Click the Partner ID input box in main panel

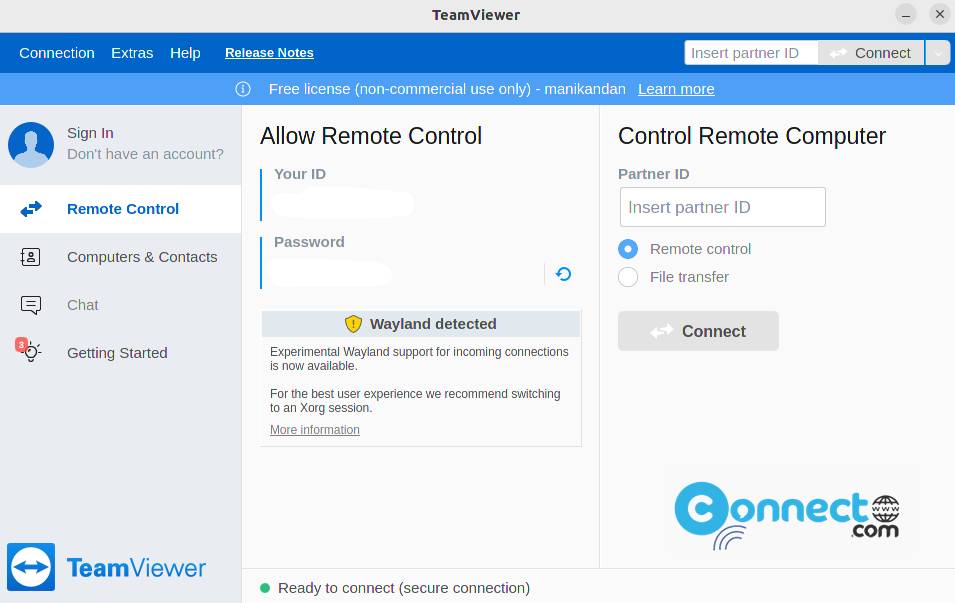(722, 207)
